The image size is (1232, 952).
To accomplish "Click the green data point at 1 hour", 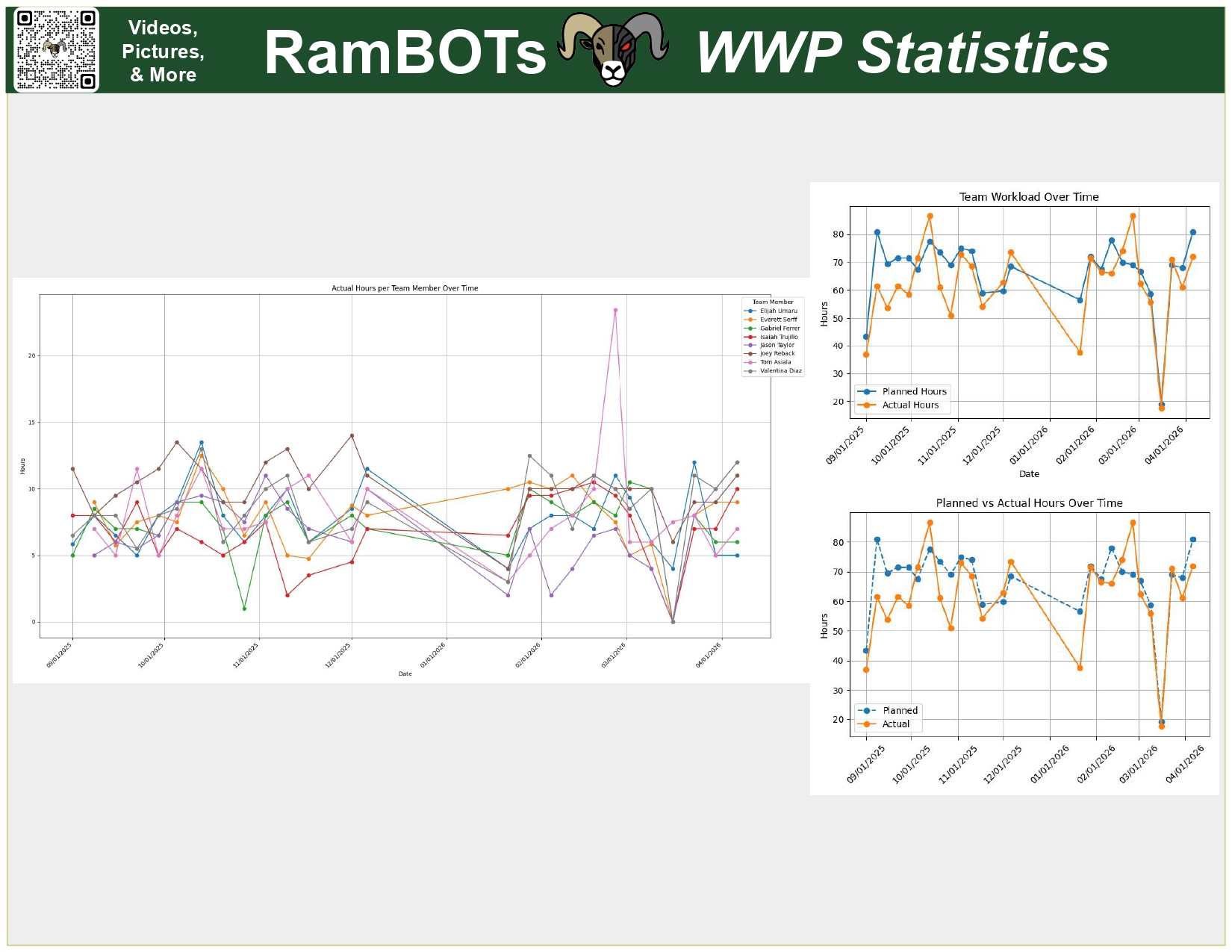I will 244,609.
